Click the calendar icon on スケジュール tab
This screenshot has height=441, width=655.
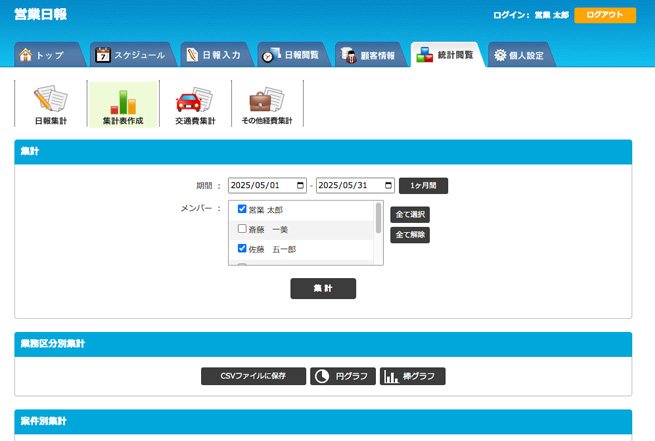coord(103,55)
